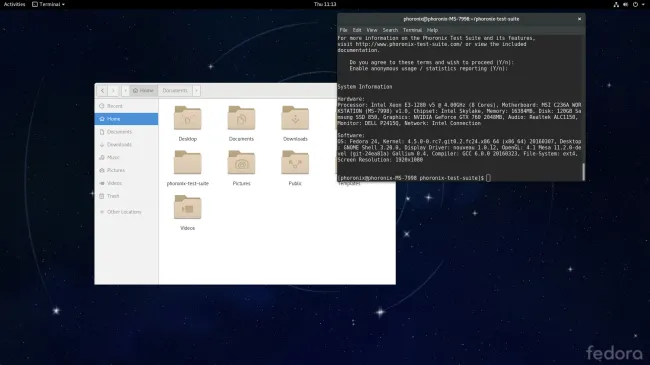Image resolution: width=650 pixels, height=365 pixels.
Task: Open the terminal Help menu
Action: [432, 30]
